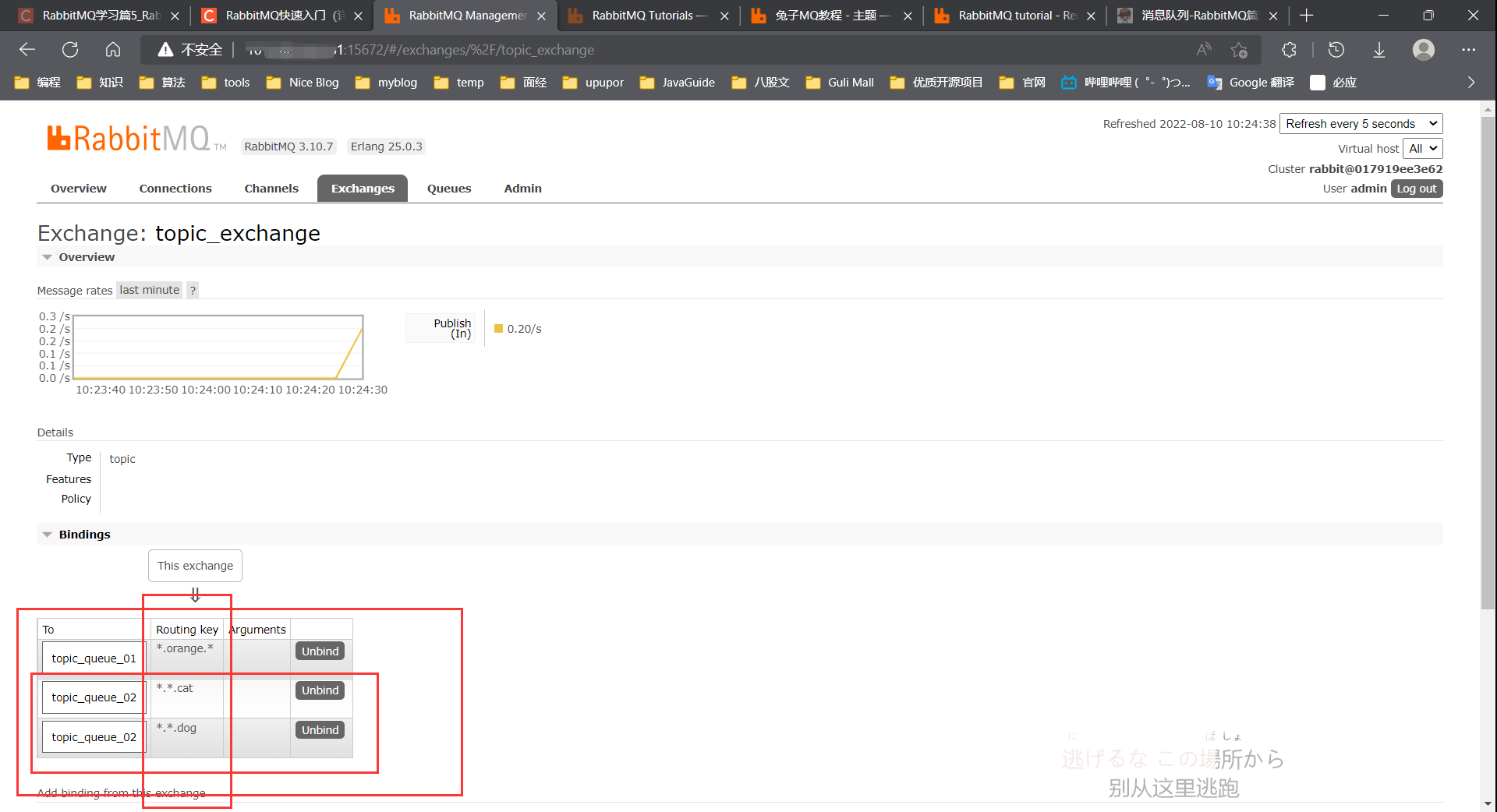1497x812 pixels.
Task: Switch to Queues tab
Action: point(449,189)
